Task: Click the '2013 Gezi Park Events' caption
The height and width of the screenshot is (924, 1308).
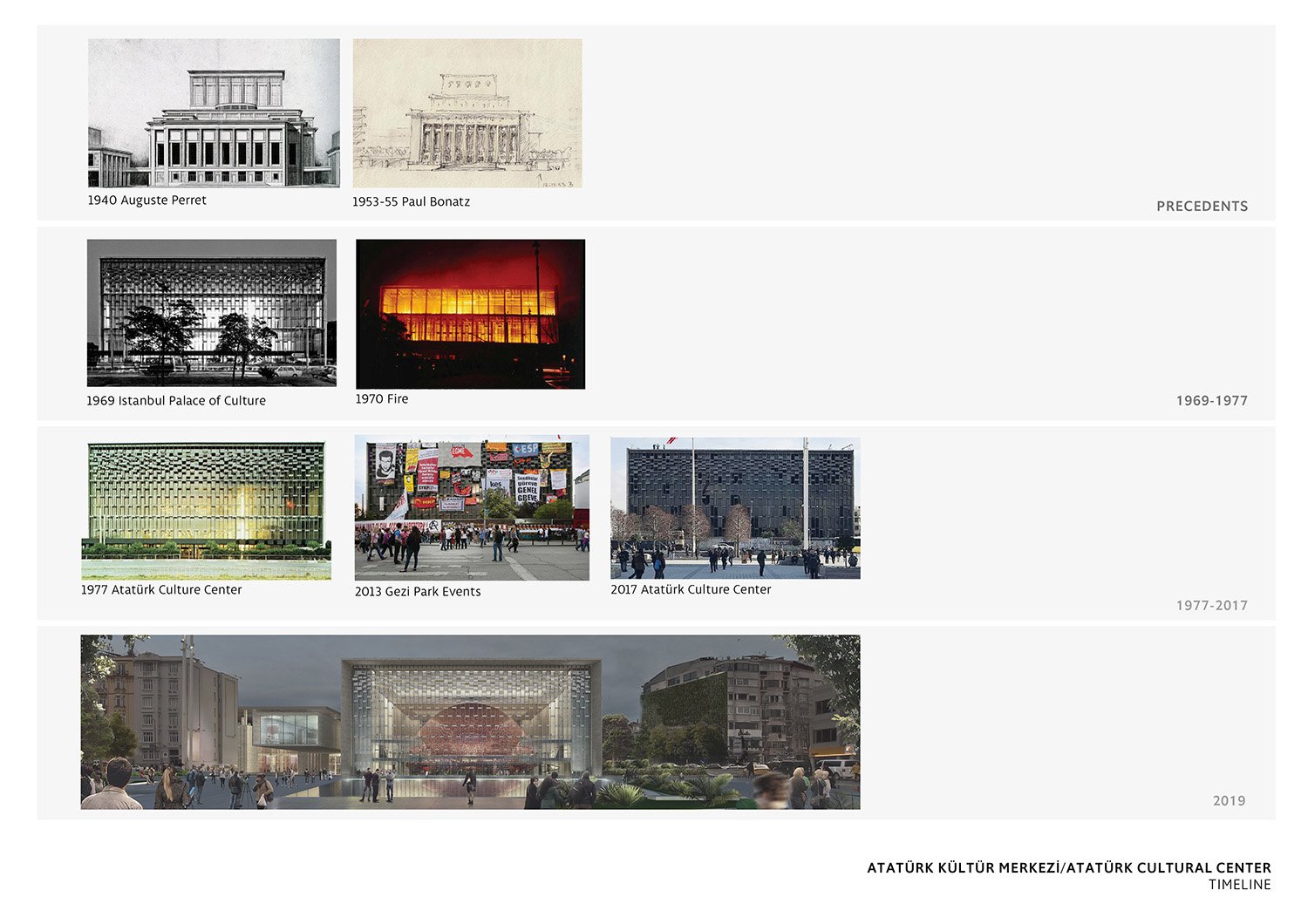Action: (x=418, y=591)
